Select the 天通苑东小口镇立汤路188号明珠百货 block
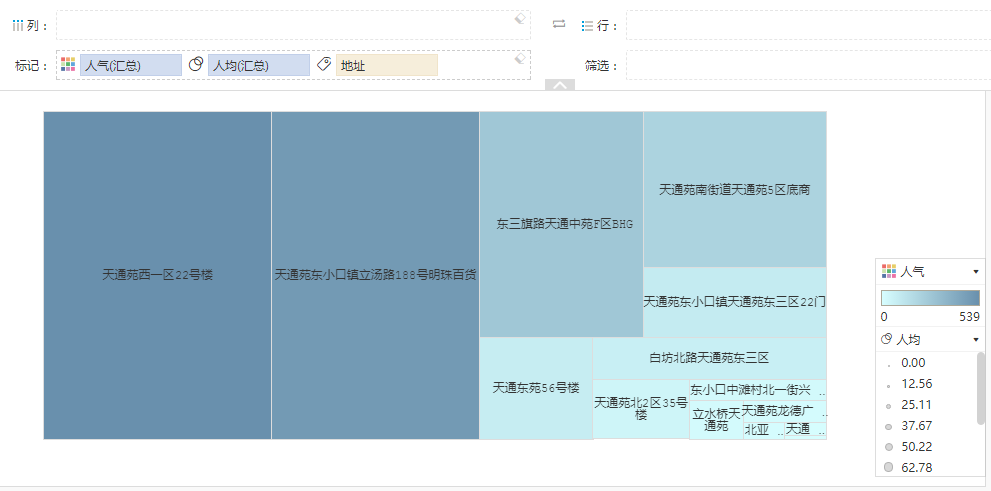Viewport: 991px width, 491px height. pos(375,275)
